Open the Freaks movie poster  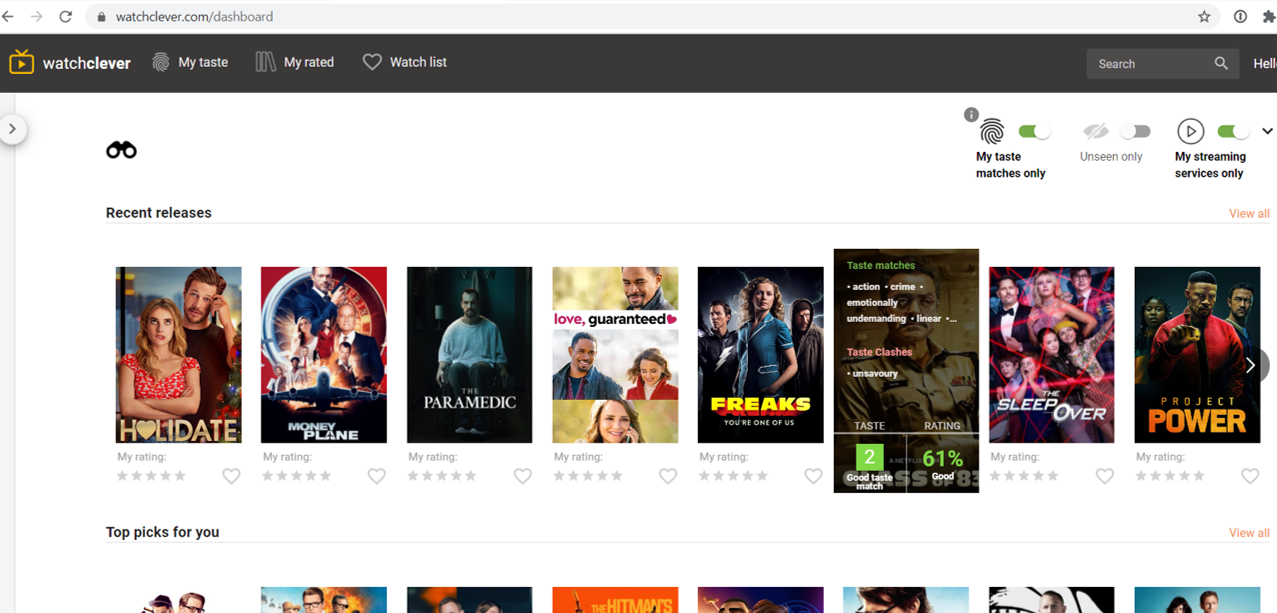(x=761, y=355)
